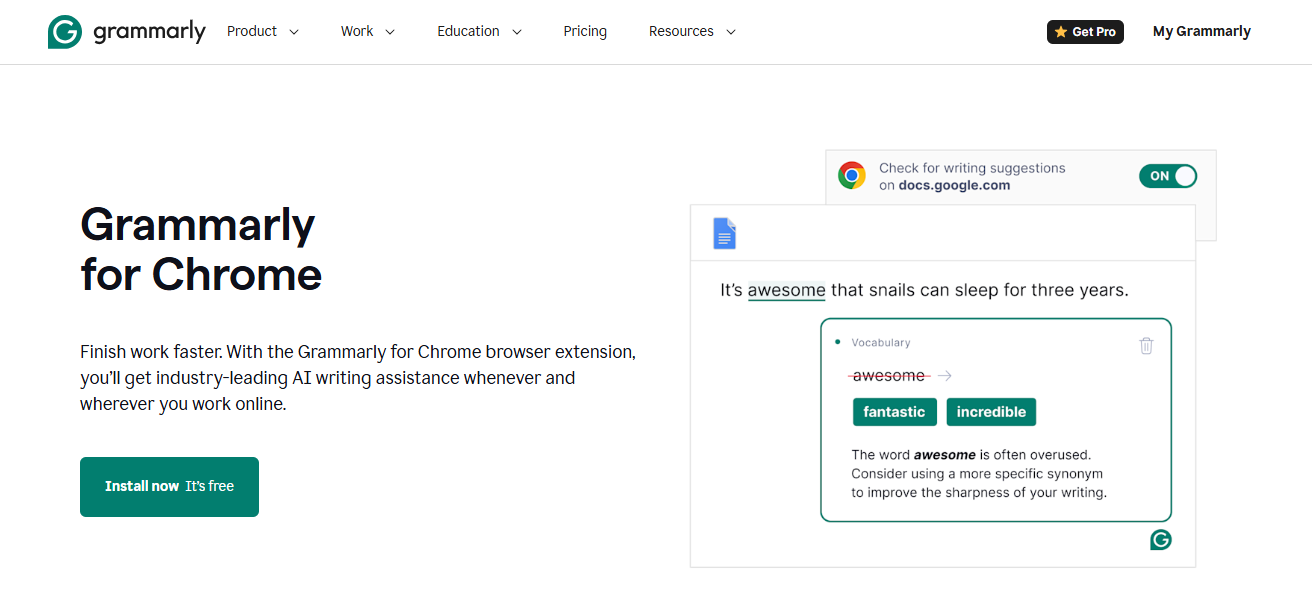Click the docs.google.com text in banner
1312x600 pixels.
[954, 185]
